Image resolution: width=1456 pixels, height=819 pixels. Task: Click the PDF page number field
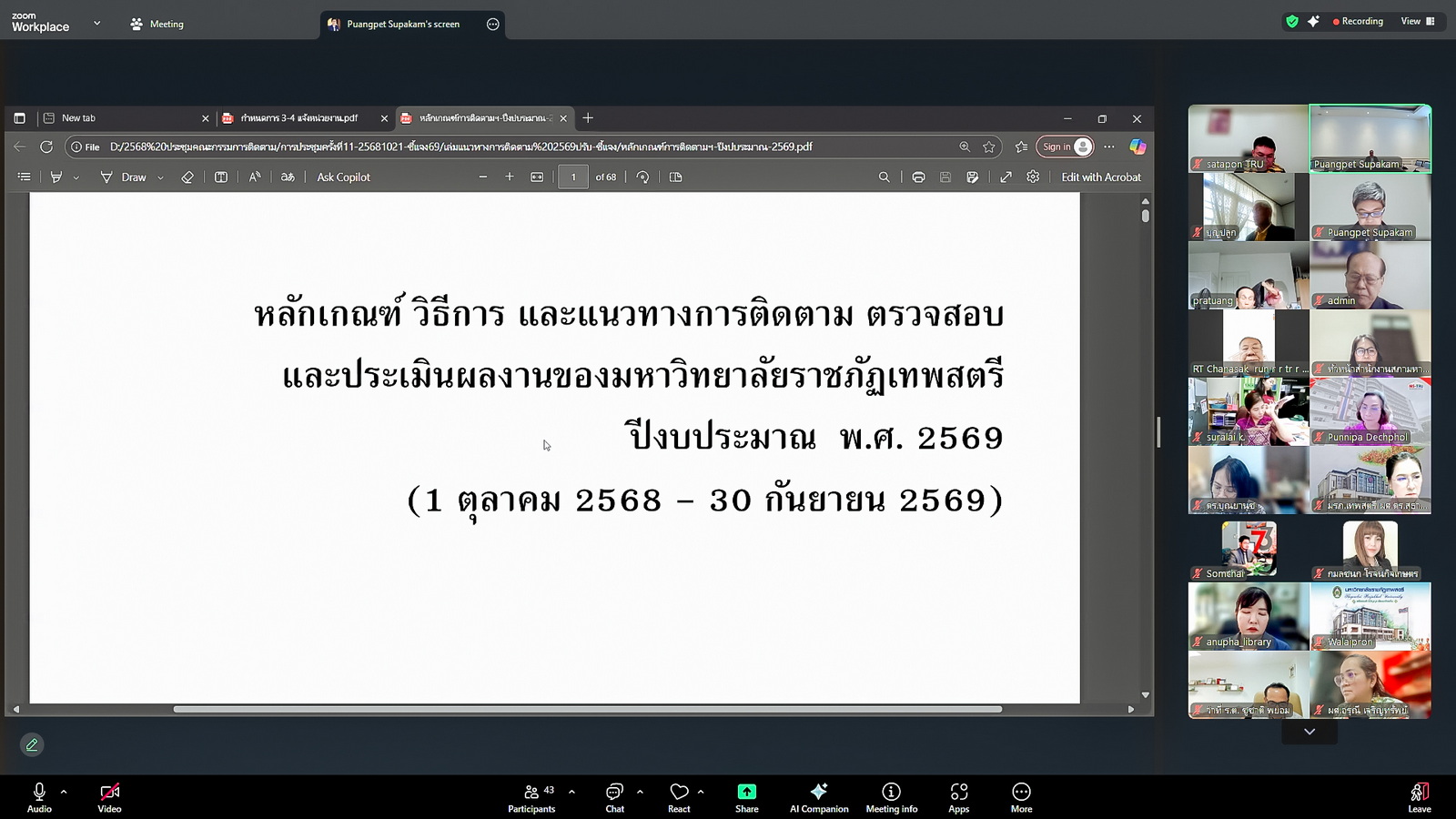coord(572,177)
